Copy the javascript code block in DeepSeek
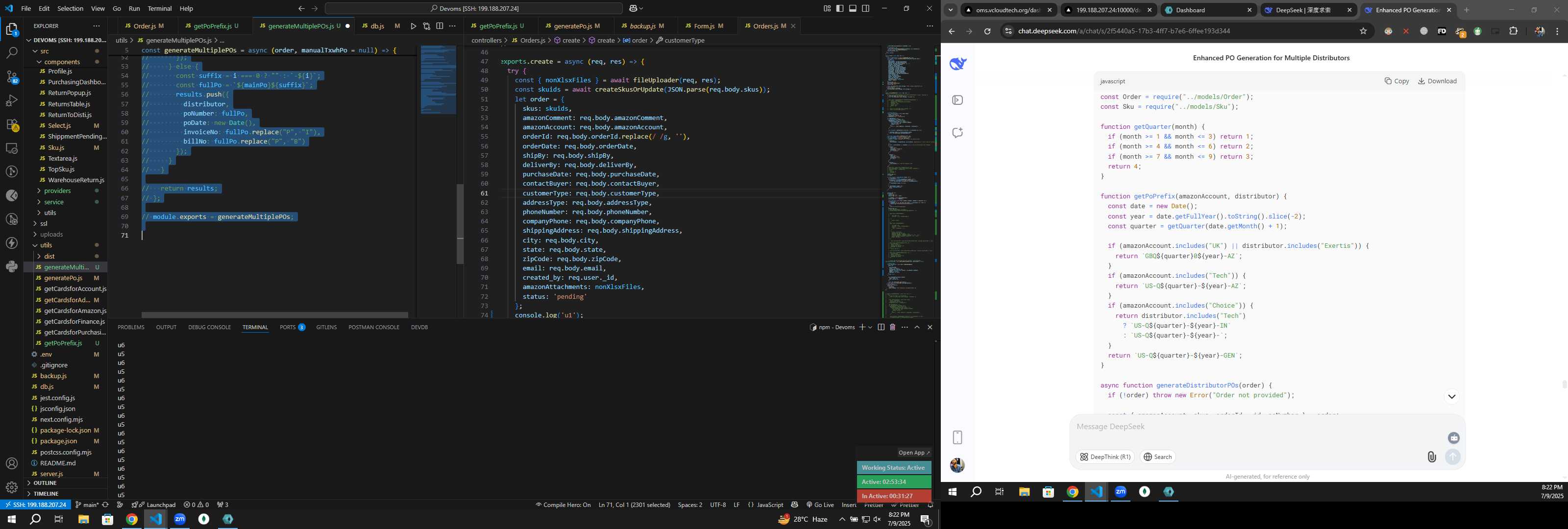 coord(1396,81)
